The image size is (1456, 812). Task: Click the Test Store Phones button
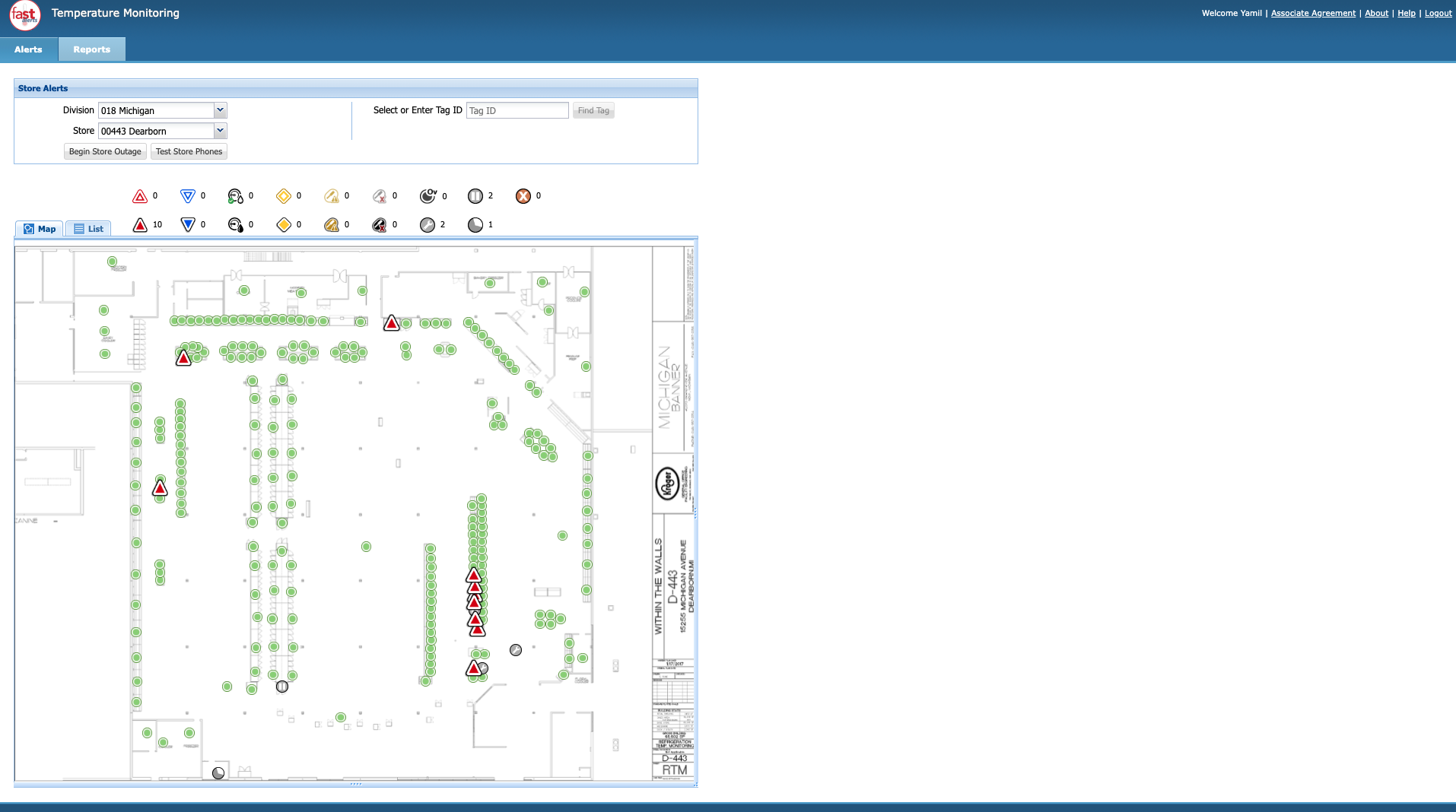pos(189,151)
